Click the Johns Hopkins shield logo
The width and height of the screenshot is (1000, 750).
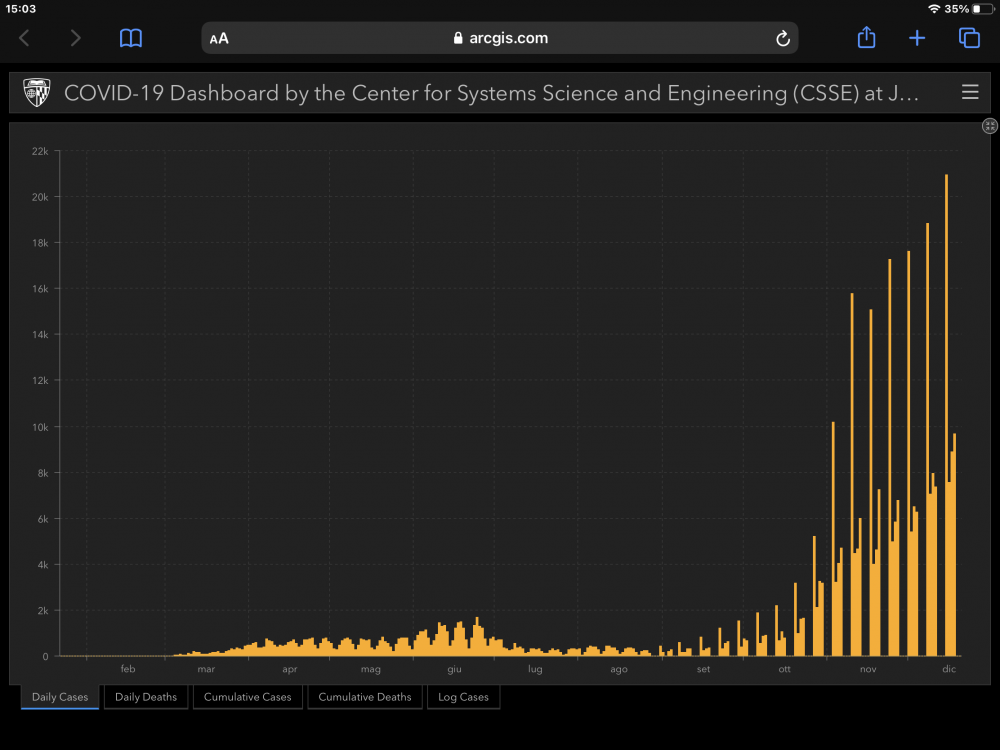(36, 93)
